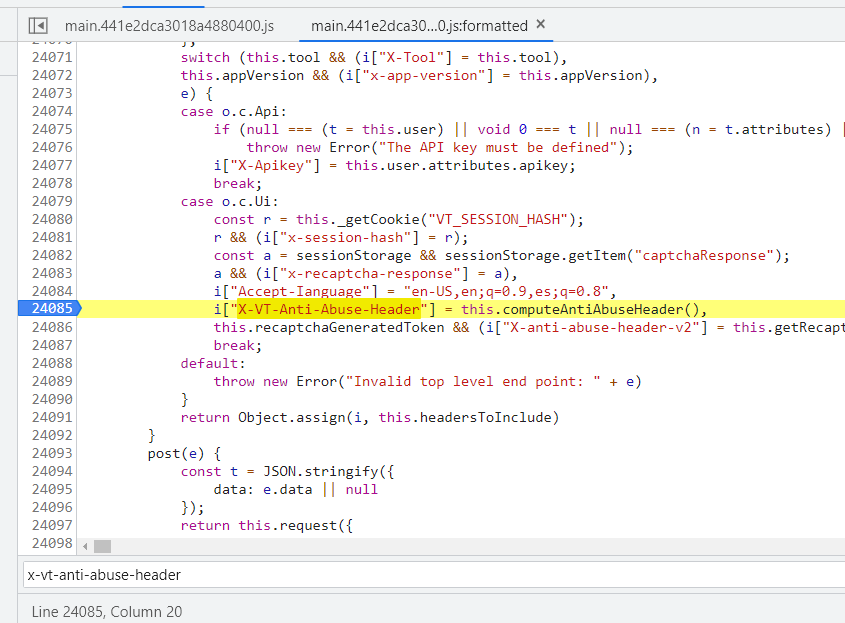The height and width of the screenshot is (623, 845).
Task: Set breakpoint on line number 24097
Action: pyautogui.click(x=52, y=525)
